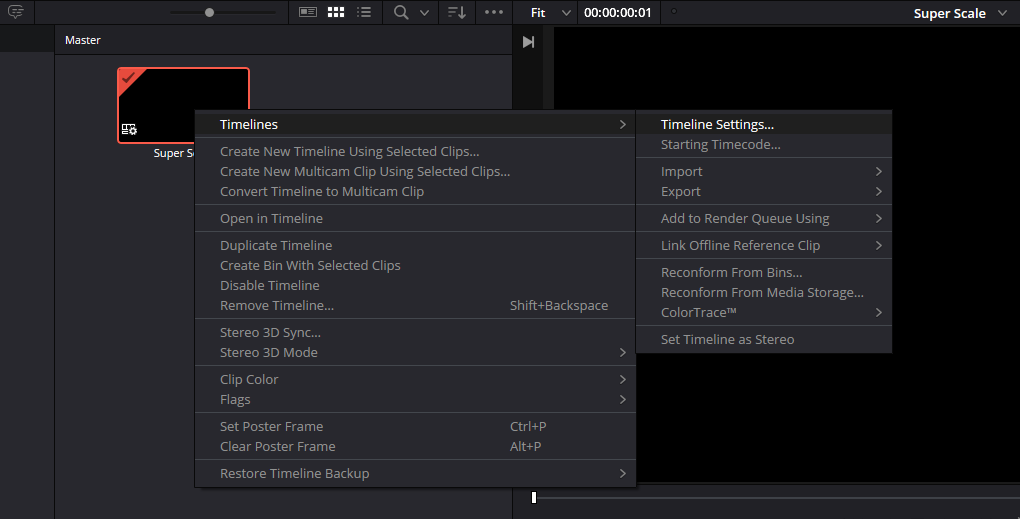
Task: Expand the Clip Color submenu
Action: (415, 379)
